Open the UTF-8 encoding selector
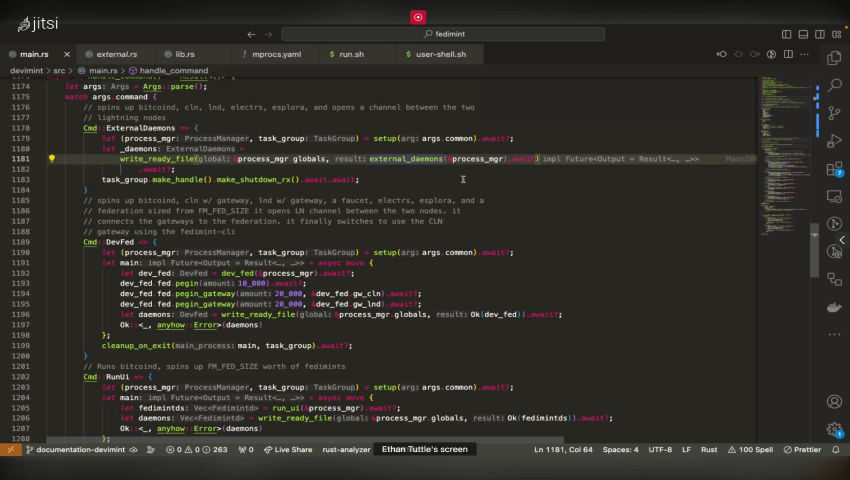 click(660, 450)
